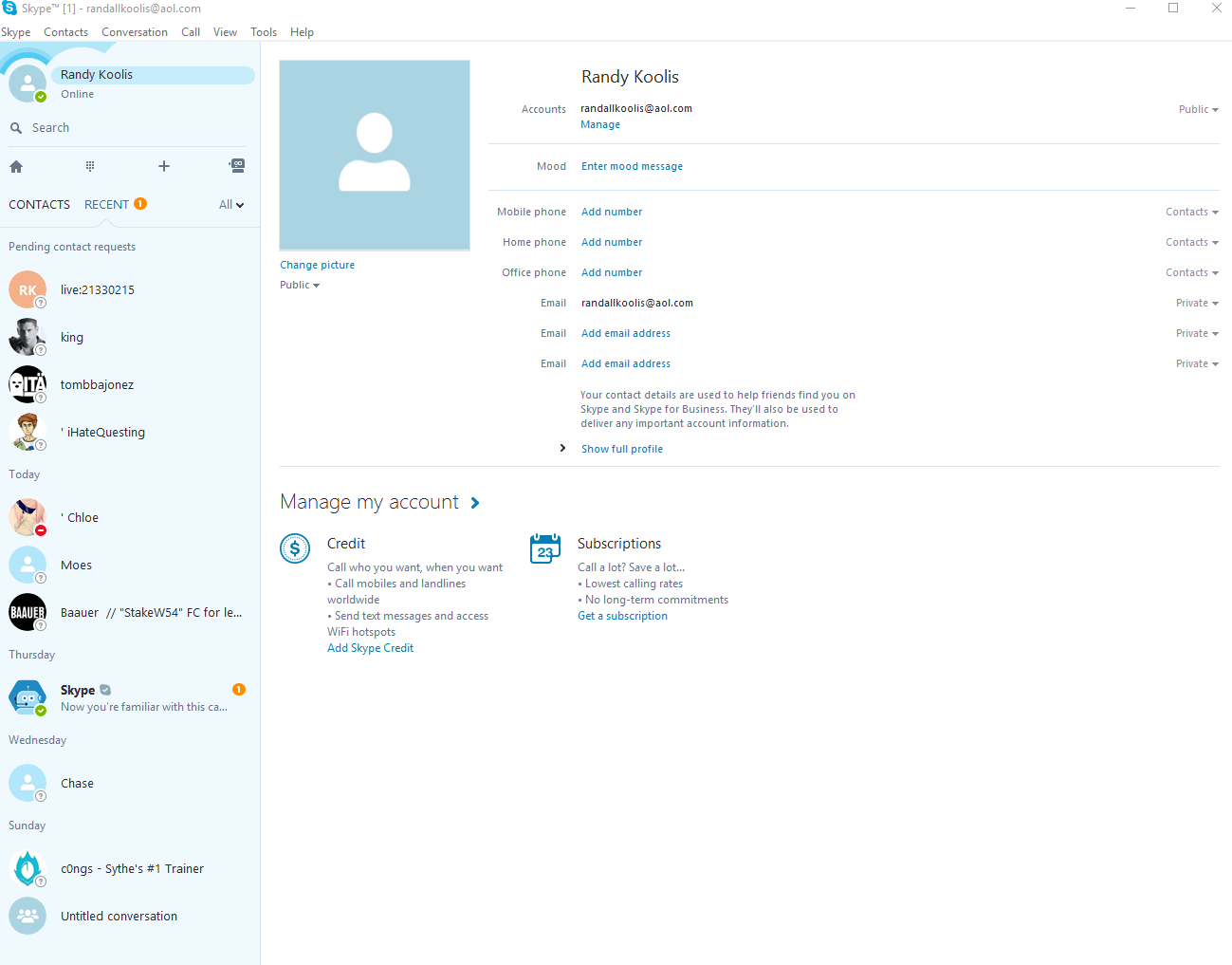The image size is (1232, 965).
Task: Click the Manage my account heading
Action: pyautogui.click(x=369, y=502)
